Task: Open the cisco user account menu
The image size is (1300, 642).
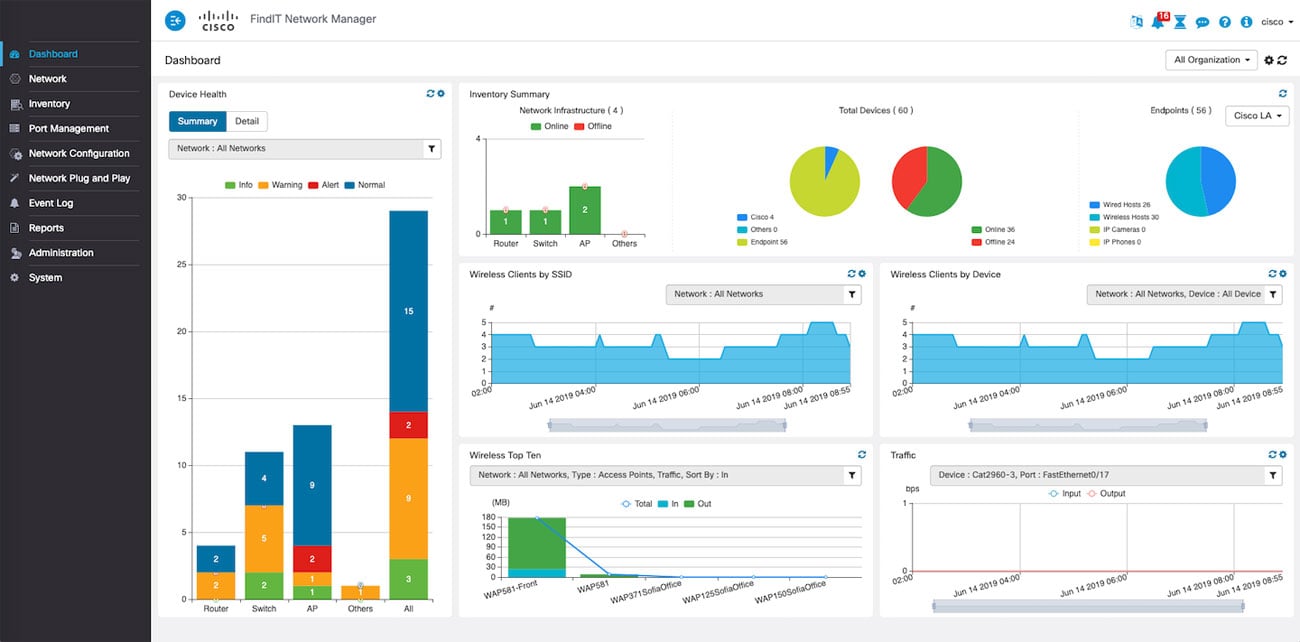Action: click(1276, 22)
